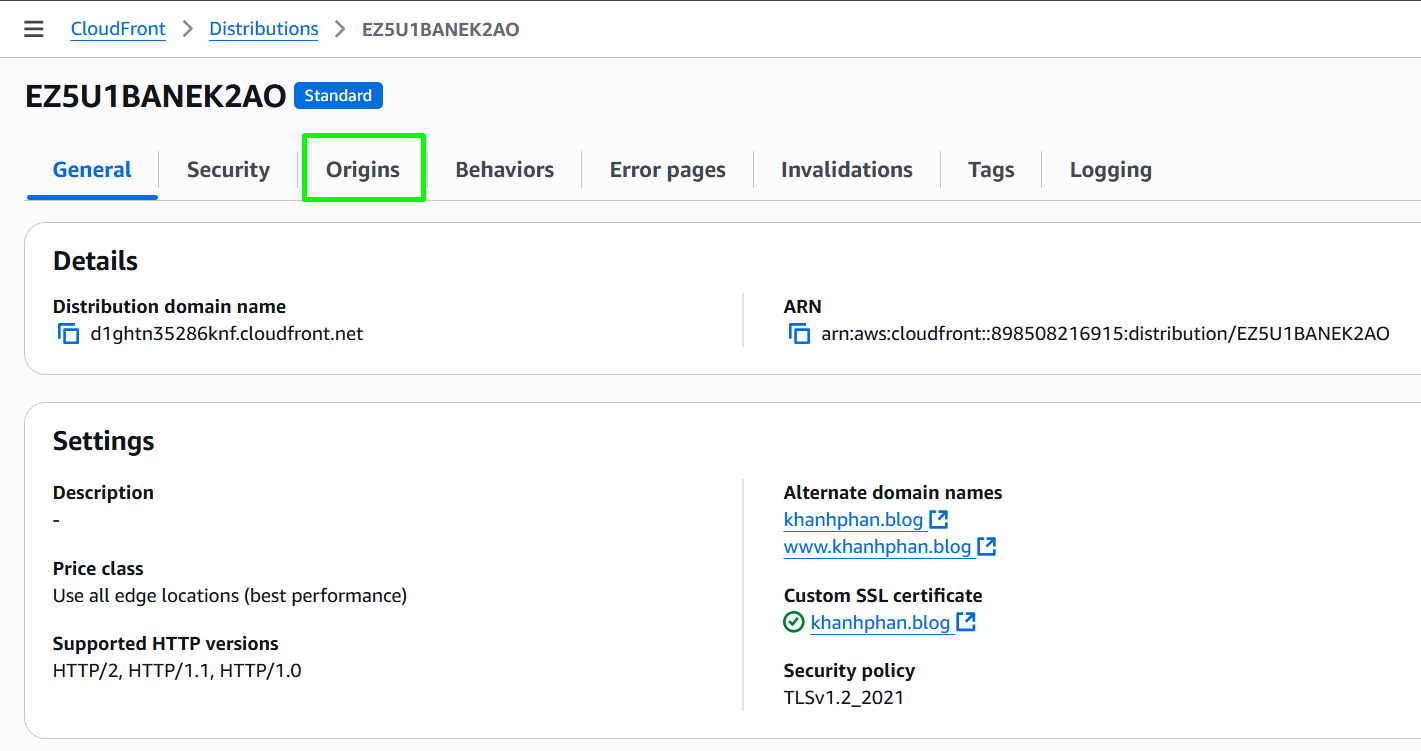Open the hamburger navigation menu
1421x751 pixels.
click(34, 29)
